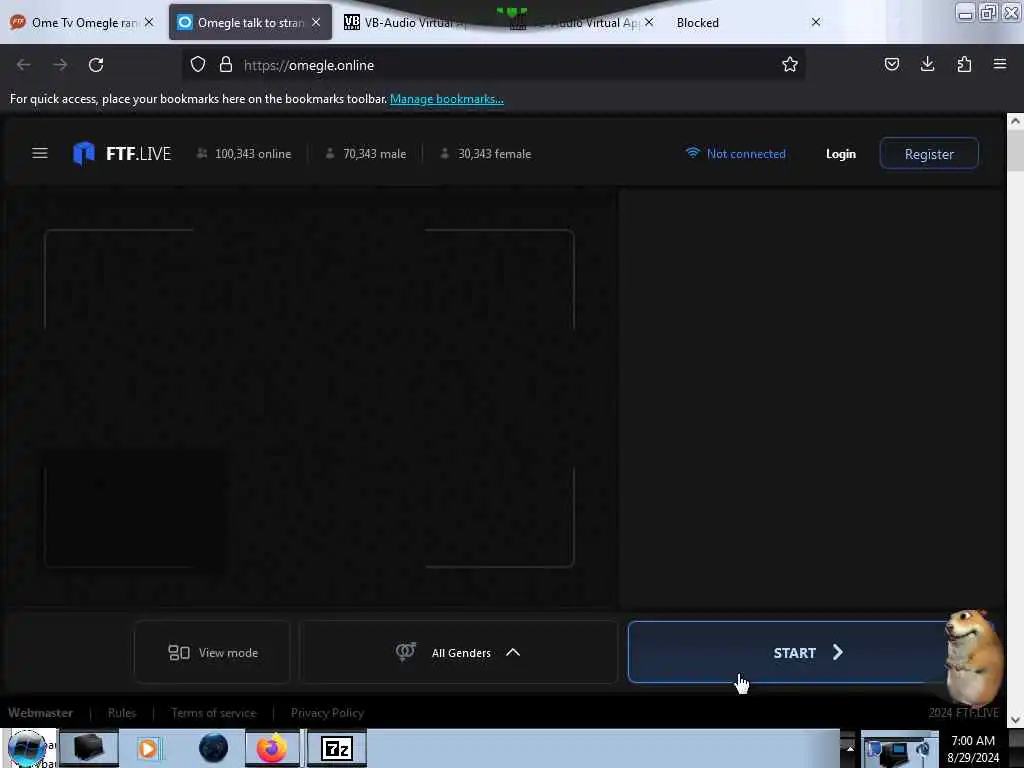Viewport: 1024px width, 768px height.
Task: Click the hamster mascot image
Action: 974,658
